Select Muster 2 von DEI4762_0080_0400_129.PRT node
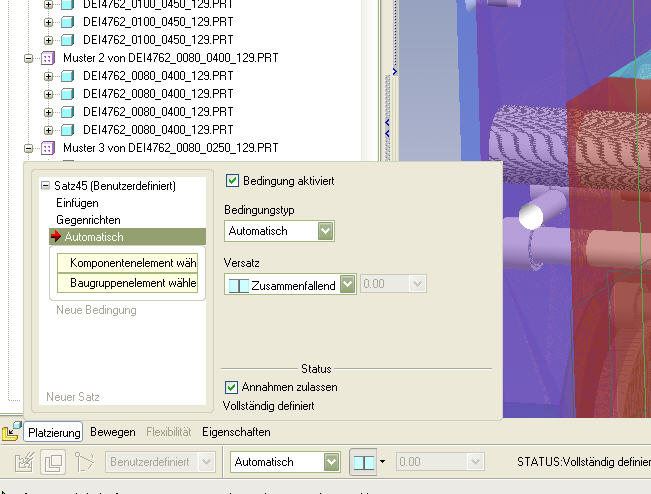Viewport: 651px width, 494px height. pos(171,58)
